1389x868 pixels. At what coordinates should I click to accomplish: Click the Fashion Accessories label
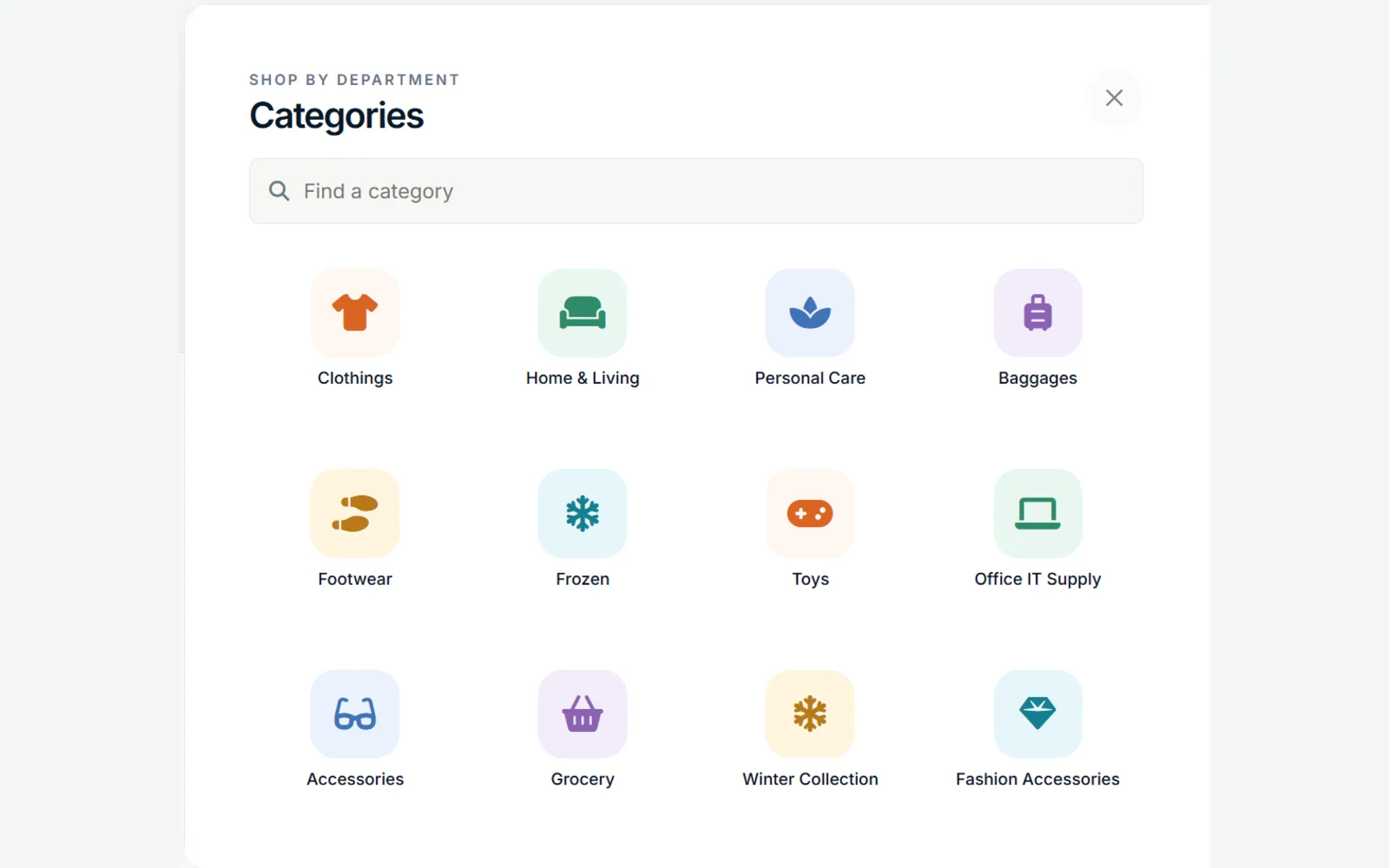tap(1037, 779)
